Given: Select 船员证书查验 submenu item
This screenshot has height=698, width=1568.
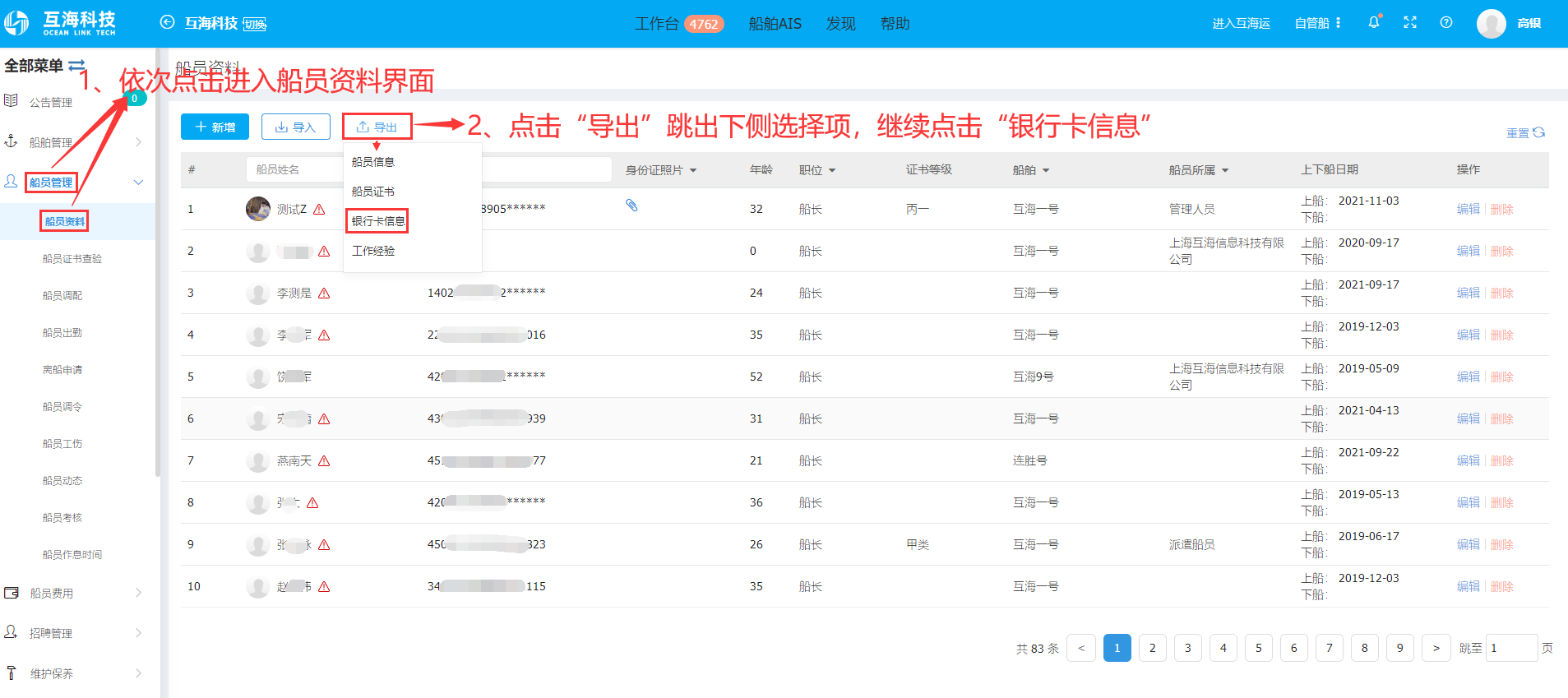Looking at the screenshot, I should tap(72, 258).
